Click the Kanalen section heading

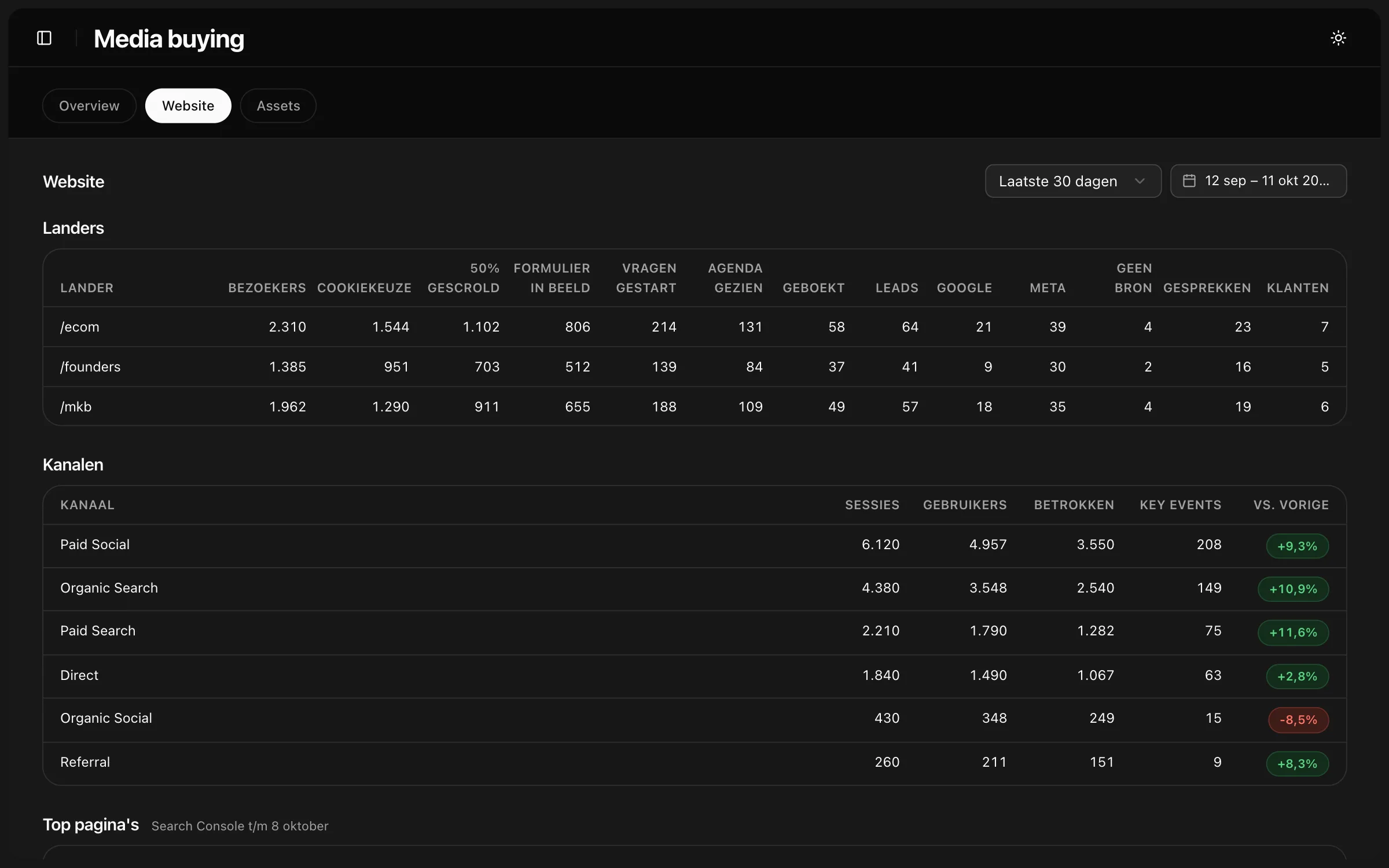click(x=73, y=465)
